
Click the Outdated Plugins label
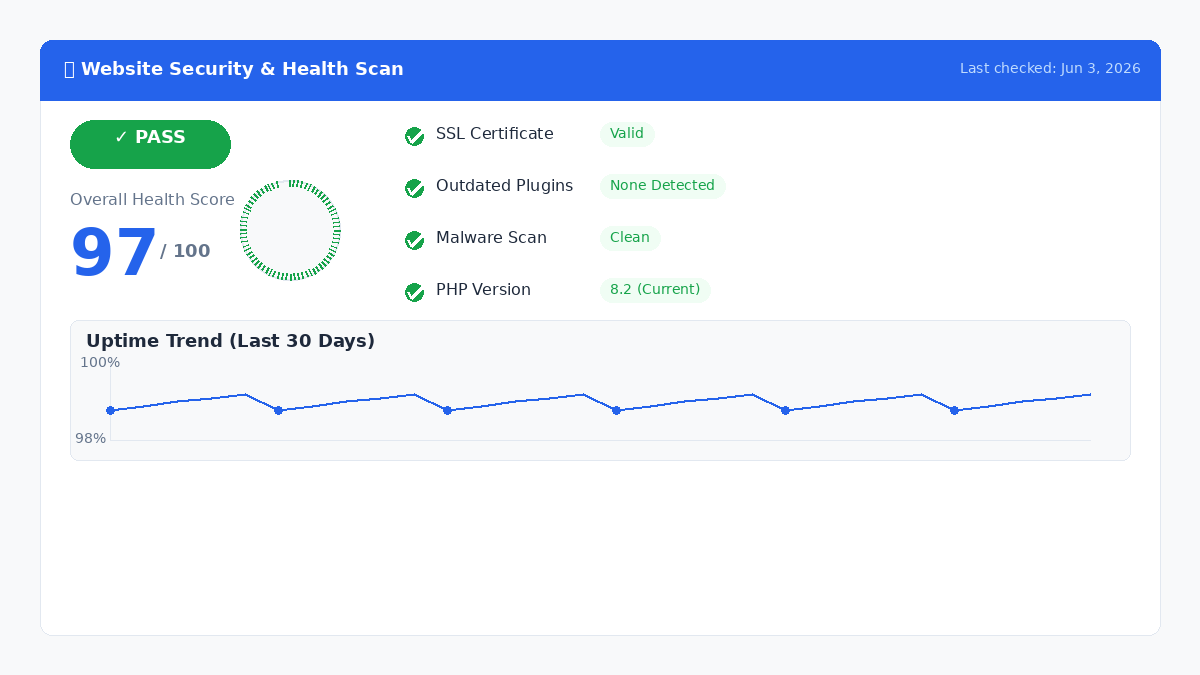(x=504, y=186)
